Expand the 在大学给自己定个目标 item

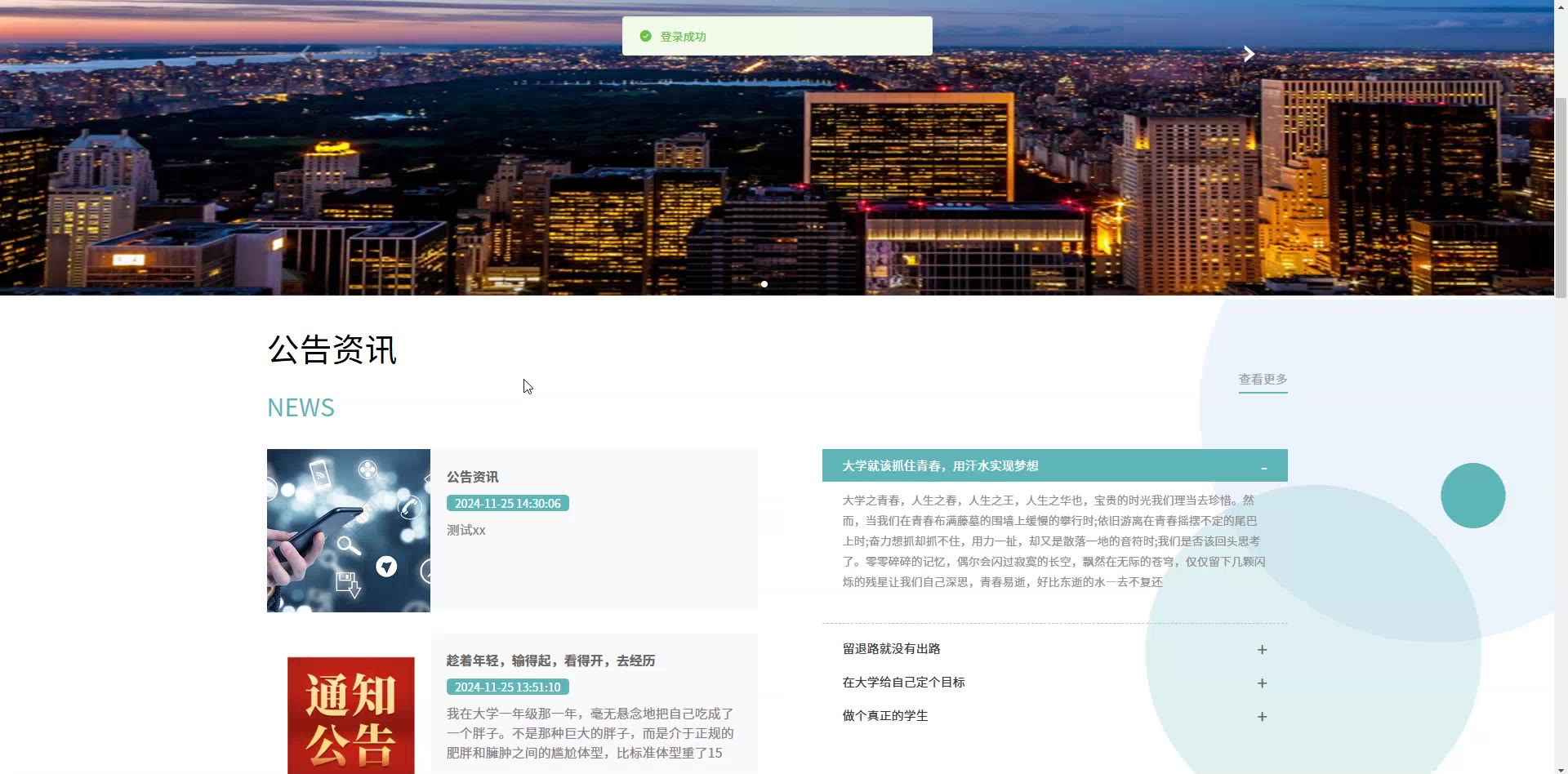[x=1054, y=683]
